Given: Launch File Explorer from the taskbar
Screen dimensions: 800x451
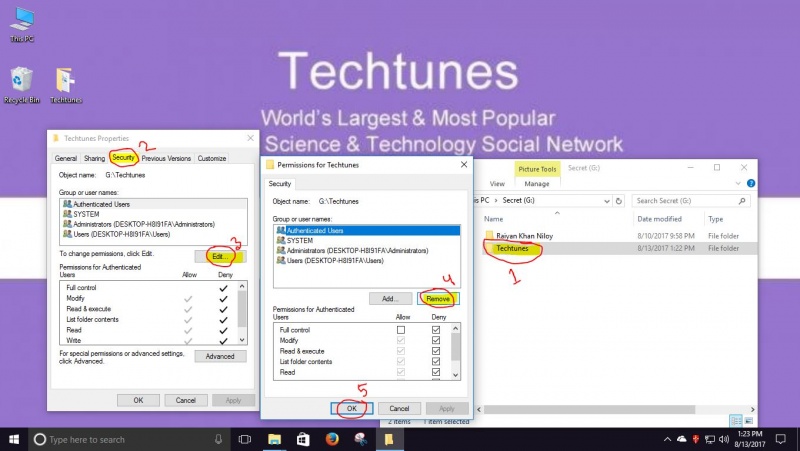Looking at the screenshot, I should pyautogui.click(x=274, y=439).
